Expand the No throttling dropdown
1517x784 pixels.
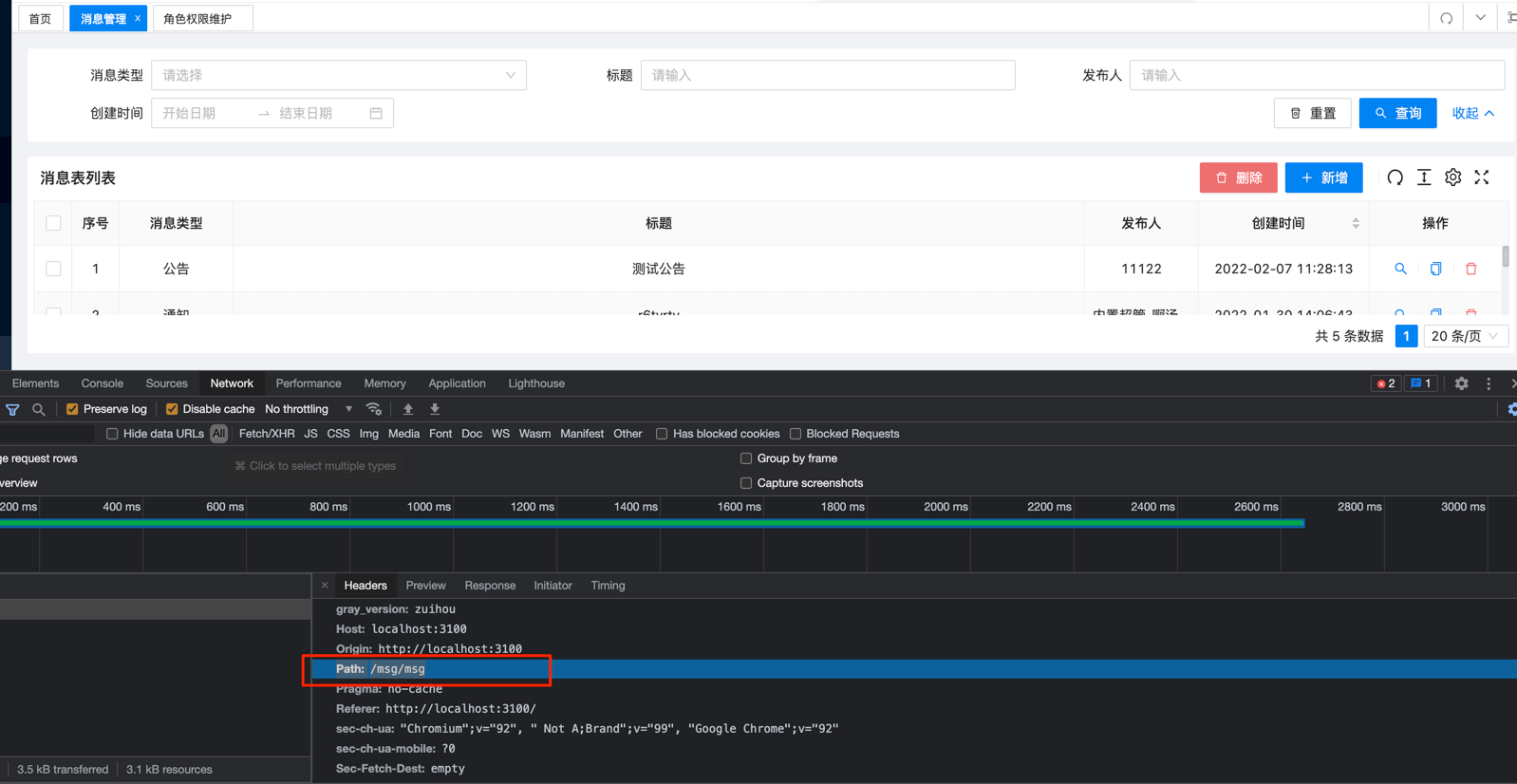click(x=309, y=409)
